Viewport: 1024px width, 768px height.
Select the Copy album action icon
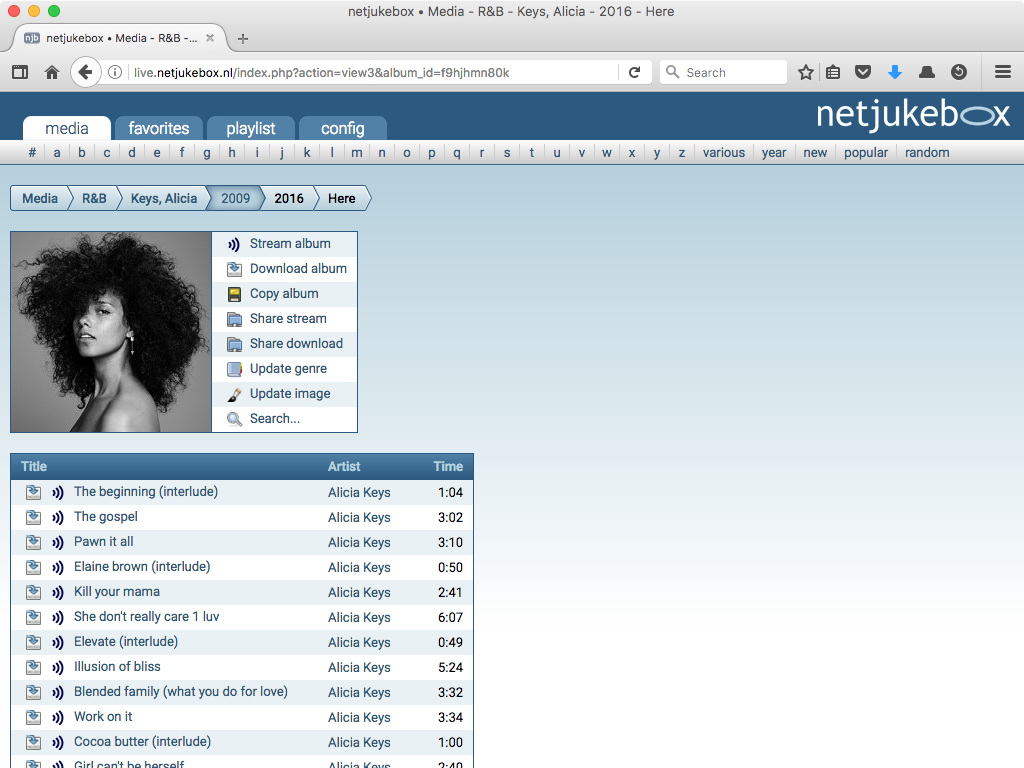click(233, 293)
